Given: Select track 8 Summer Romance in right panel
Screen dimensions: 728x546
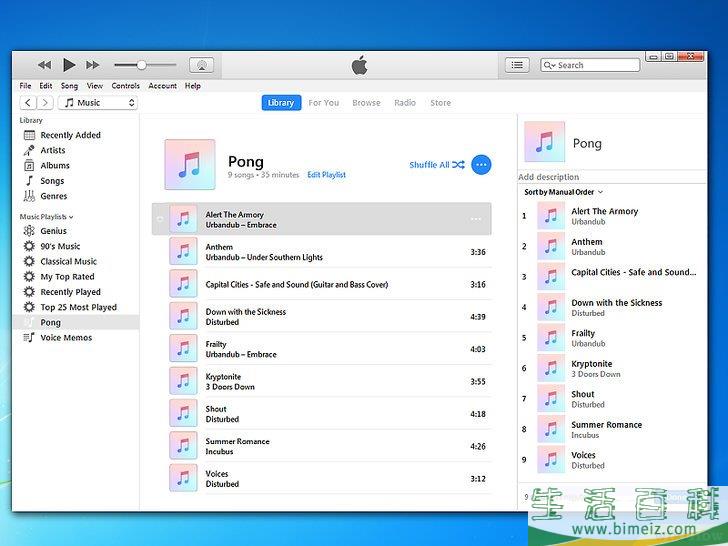Looking at the screenshot, I should coord(612,429).
